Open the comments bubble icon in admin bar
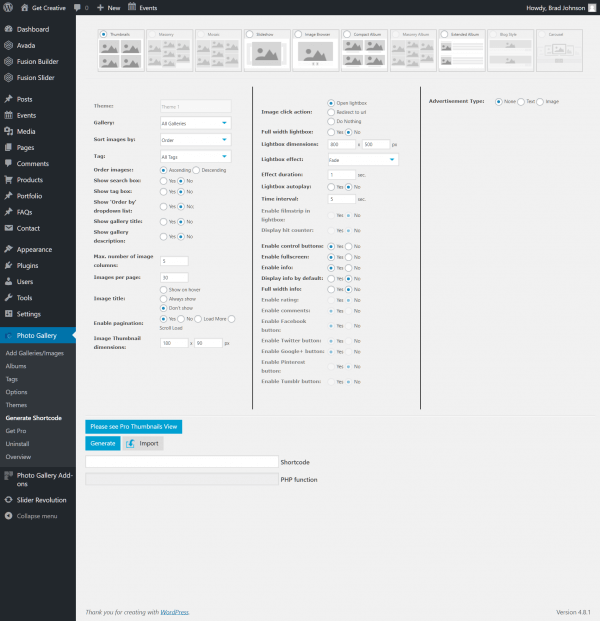 (77, 8)
